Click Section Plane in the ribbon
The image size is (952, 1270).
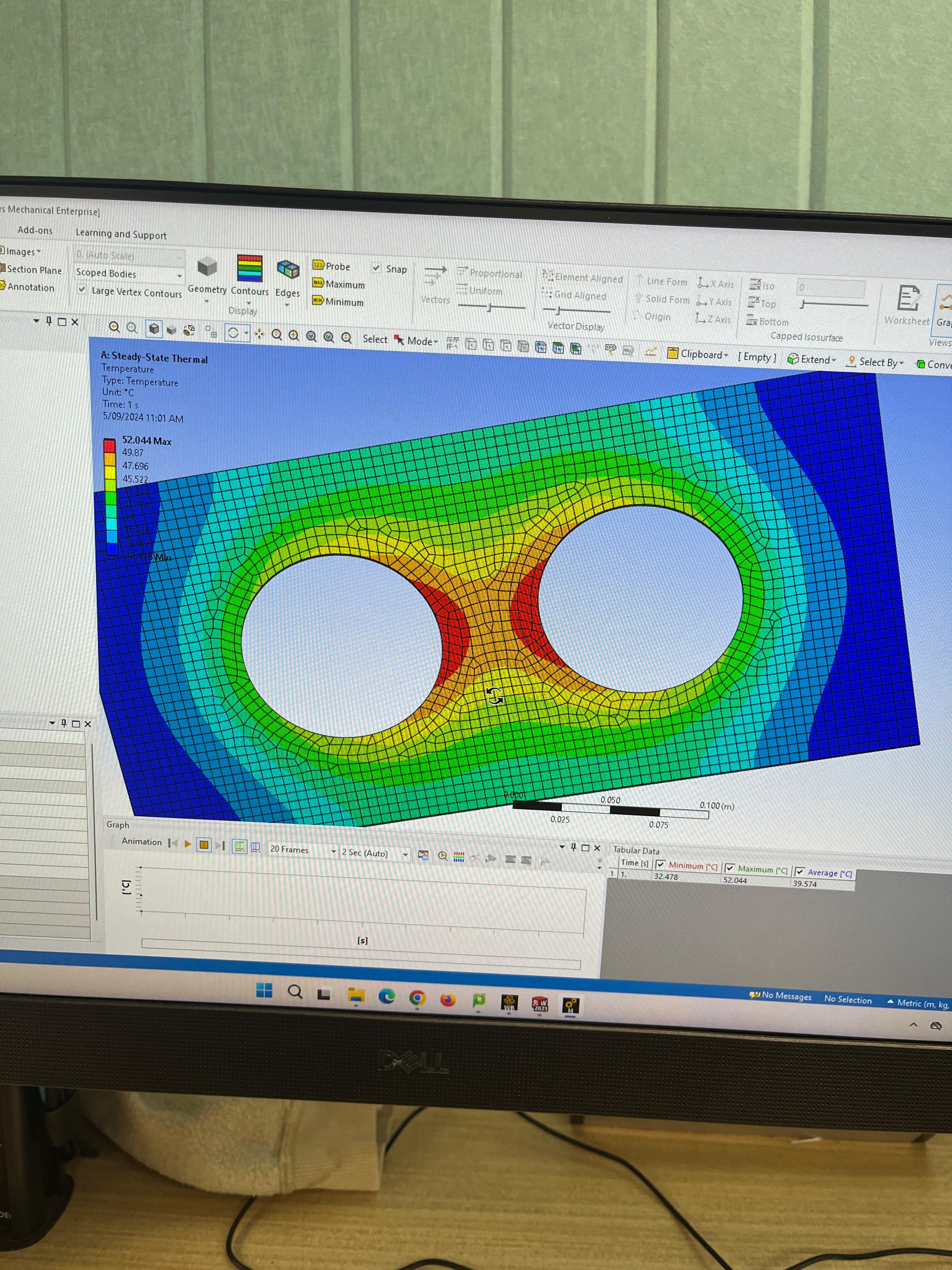[x=31, y=269]
